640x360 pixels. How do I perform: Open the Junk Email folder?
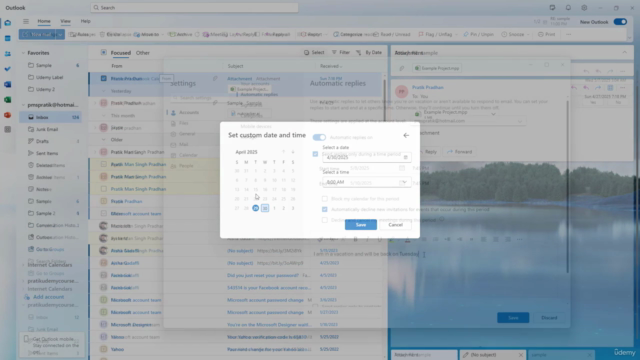[50, 129]
